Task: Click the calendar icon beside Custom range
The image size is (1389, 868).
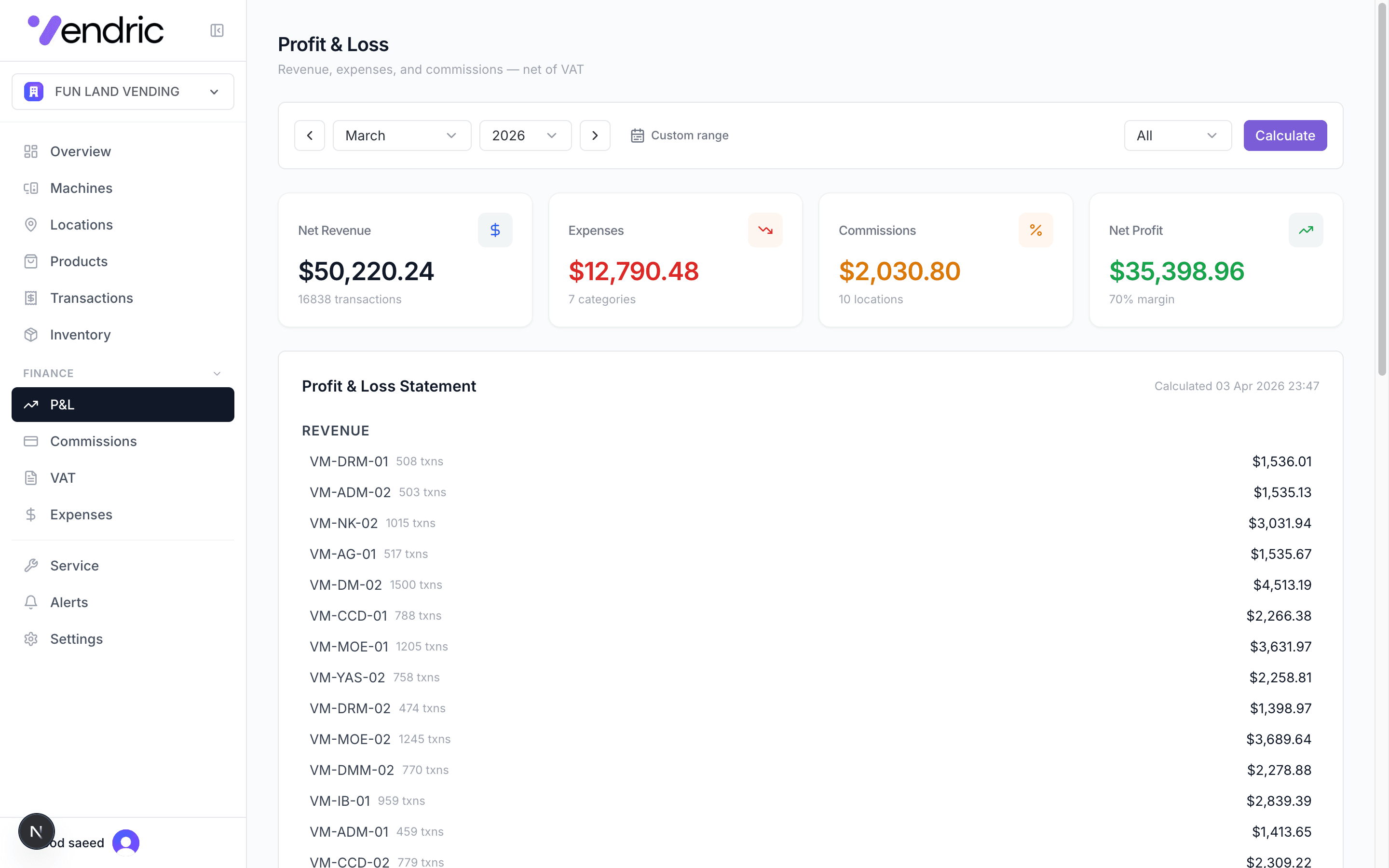Action: pyautogui.click(x=637, y=135)
